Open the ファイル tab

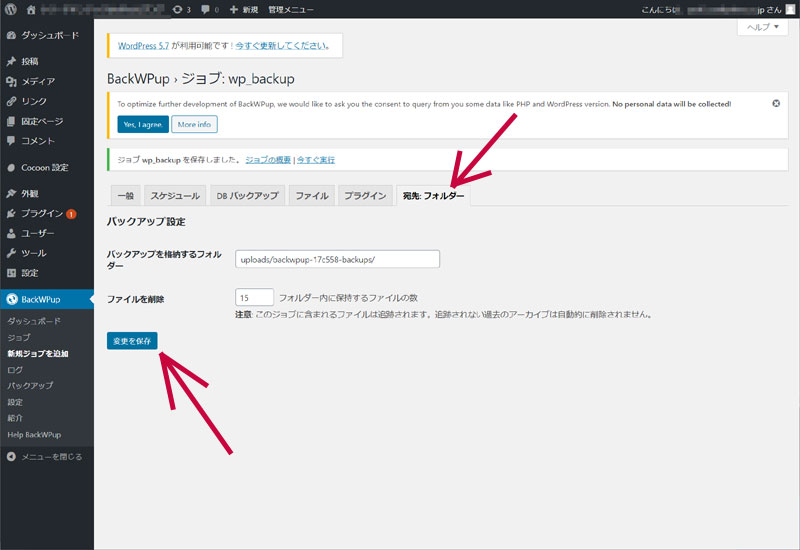coord(312,195)
